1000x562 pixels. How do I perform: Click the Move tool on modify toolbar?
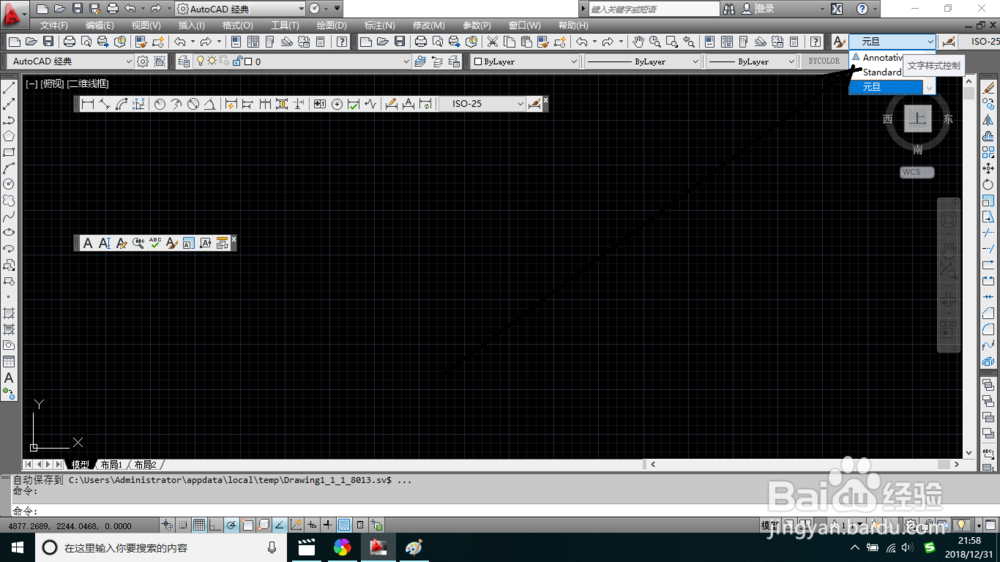coord(988,168)
